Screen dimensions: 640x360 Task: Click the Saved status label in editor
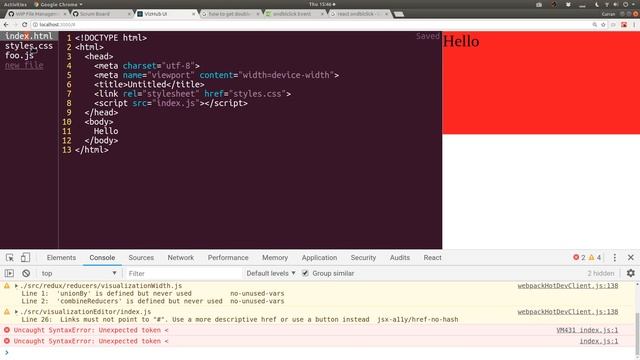tap(428, 36)
